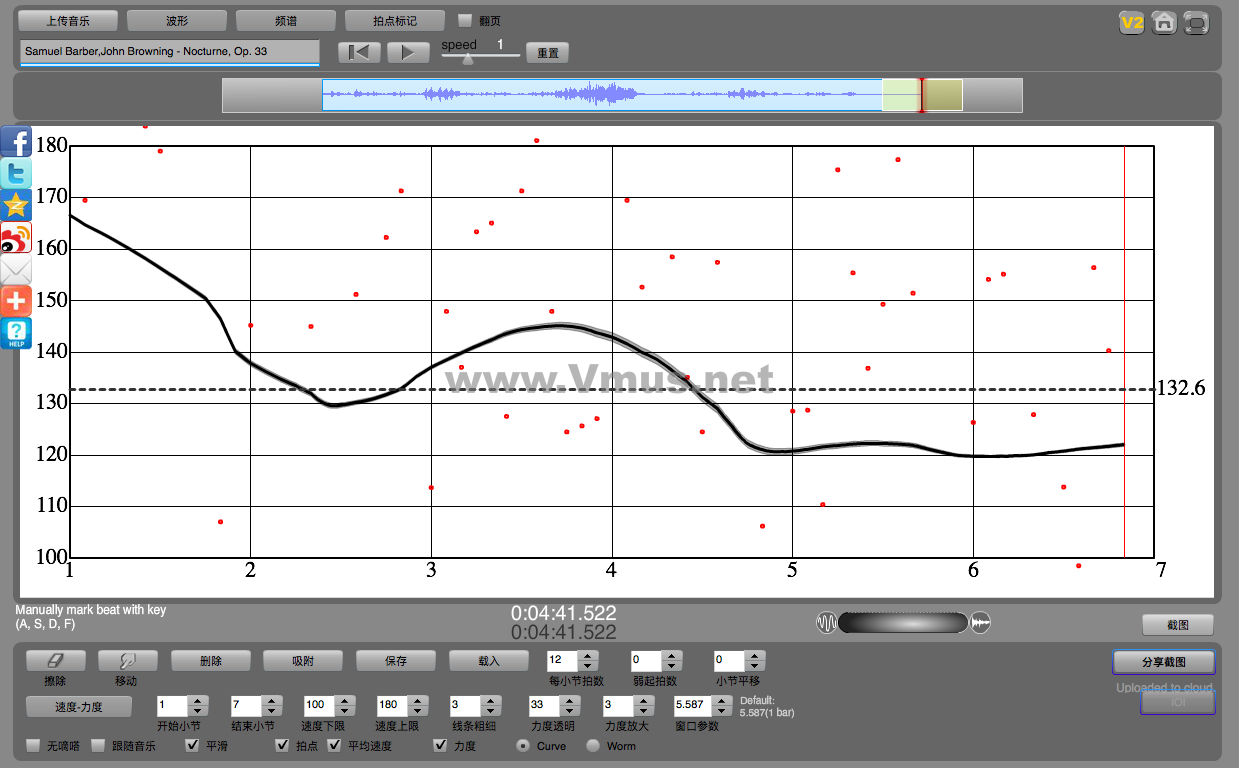Share on Facebook from the sidebar

16,142
